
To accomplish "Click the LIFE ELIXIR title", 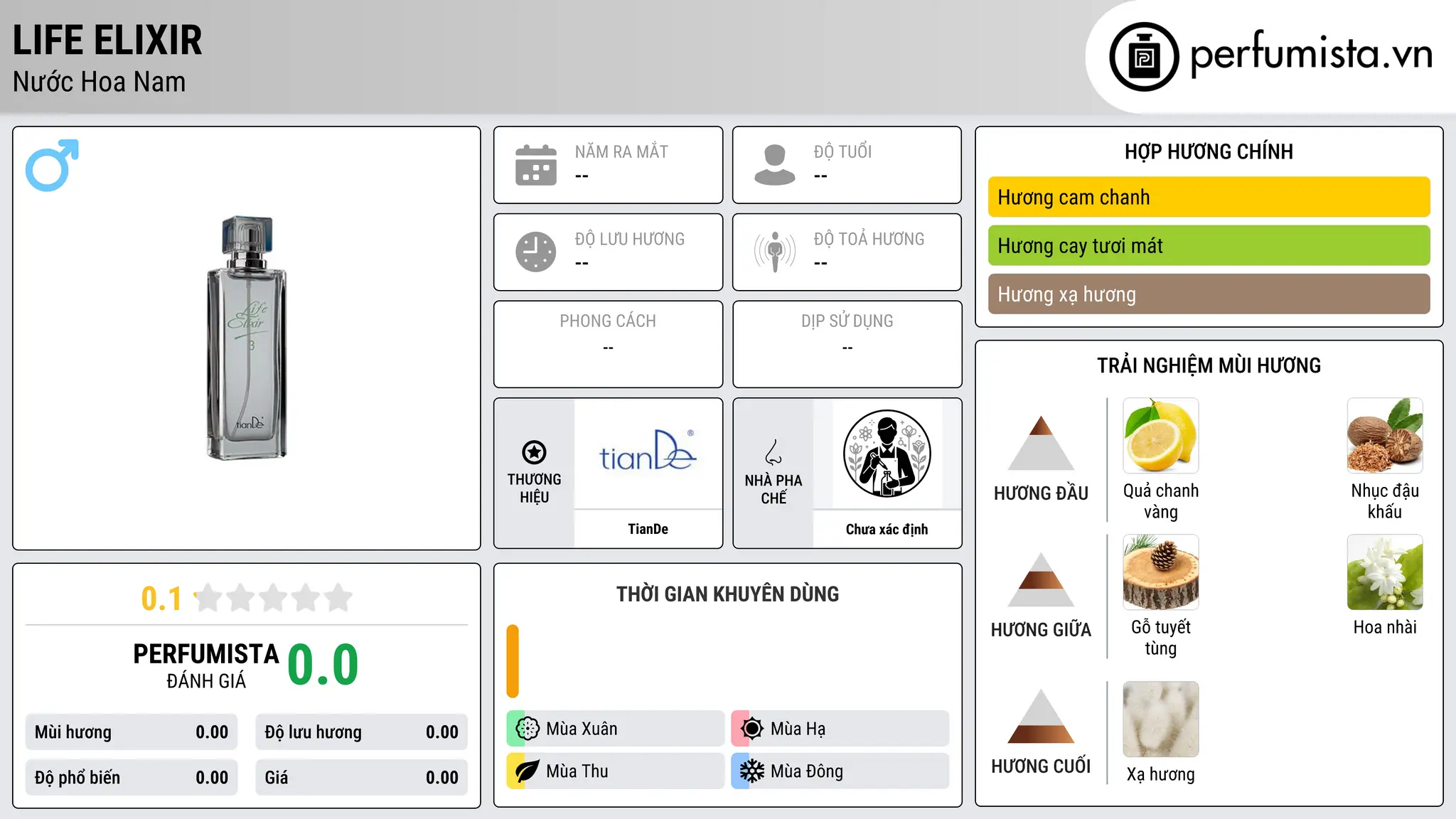I will tap(107, 40).
